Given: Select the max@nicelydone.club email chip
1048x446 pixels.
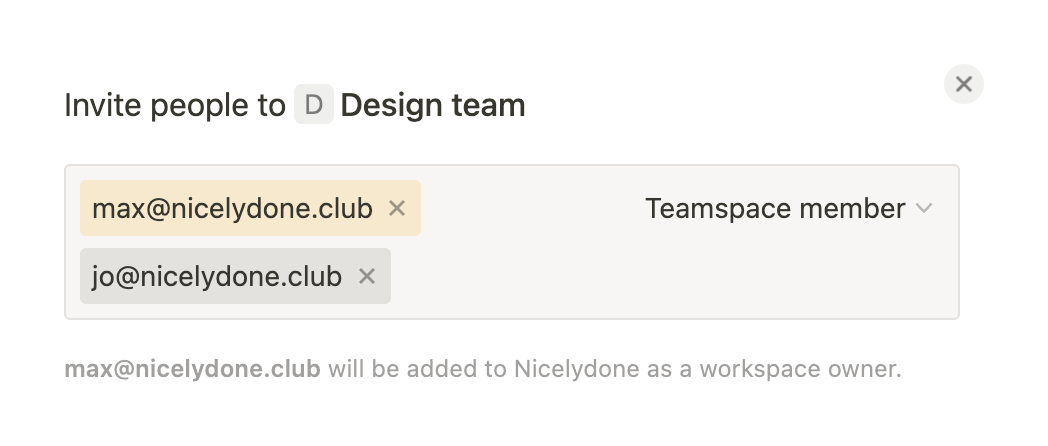Looking at the screenshot, I should pos(232,208).
